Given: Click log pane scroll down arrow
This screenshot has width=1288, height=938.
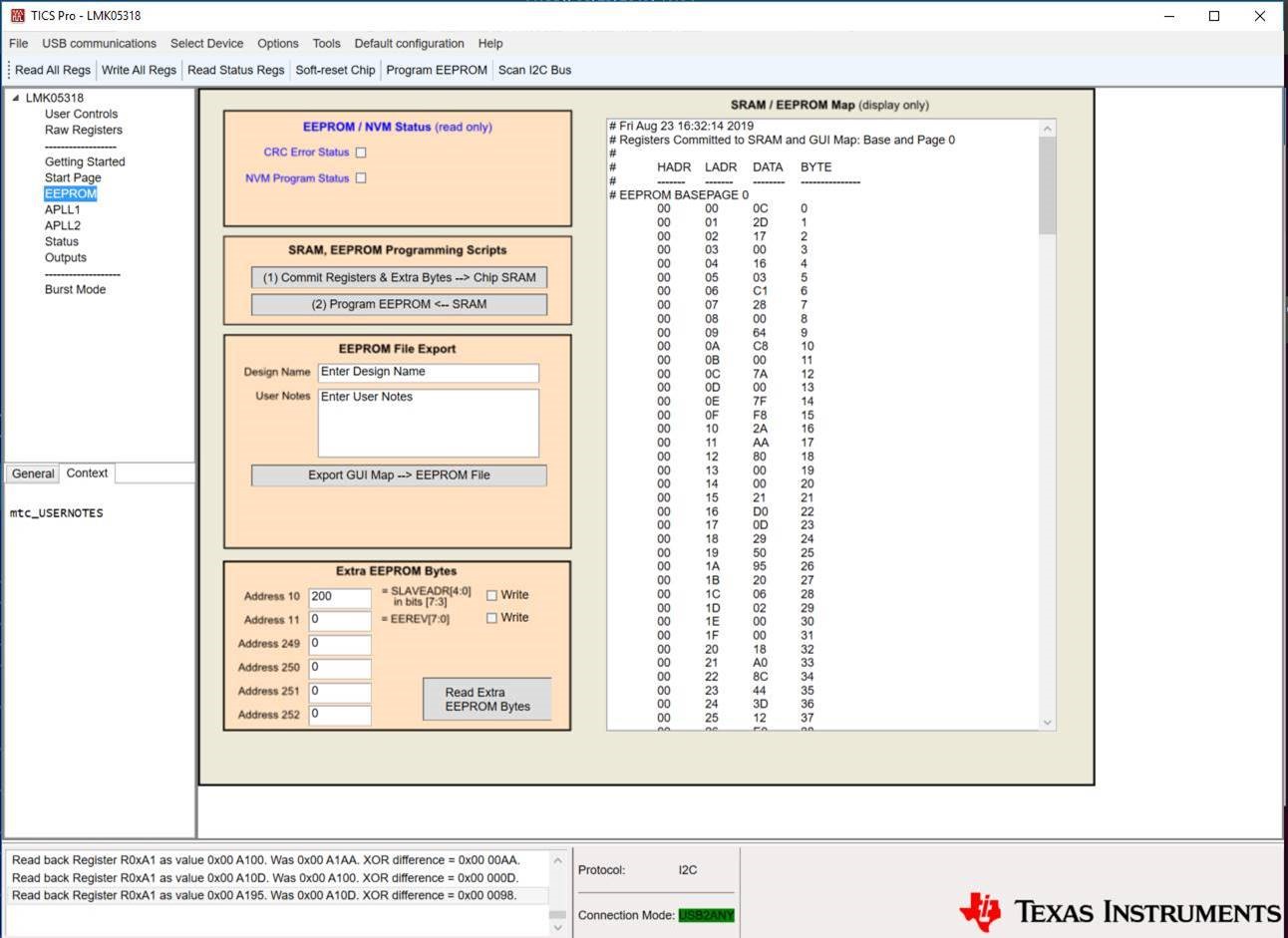Looking at the screenshot, I should click(557, 927).
